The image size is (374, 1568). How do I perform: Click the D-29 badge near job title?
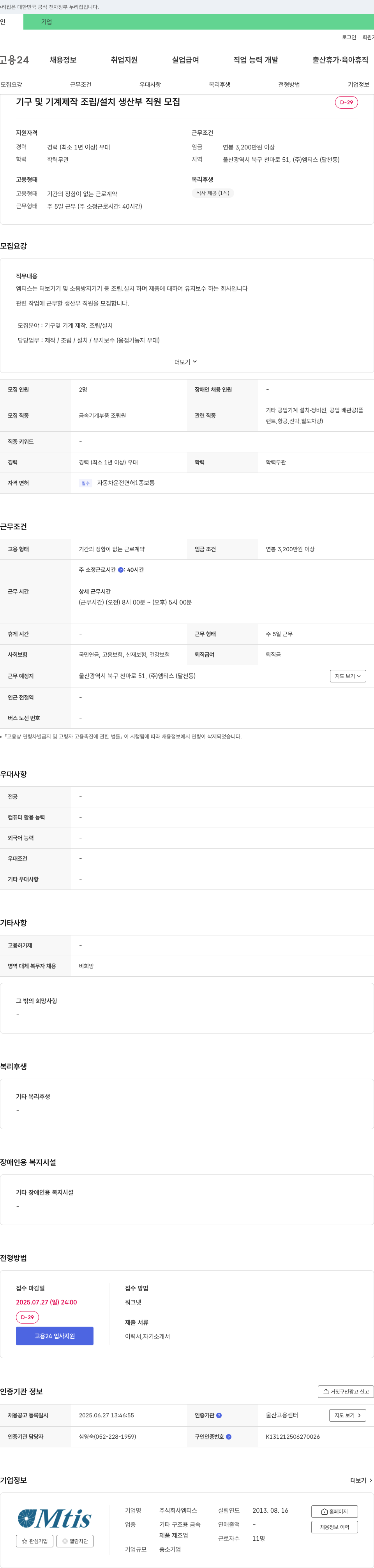click(347, 102)
